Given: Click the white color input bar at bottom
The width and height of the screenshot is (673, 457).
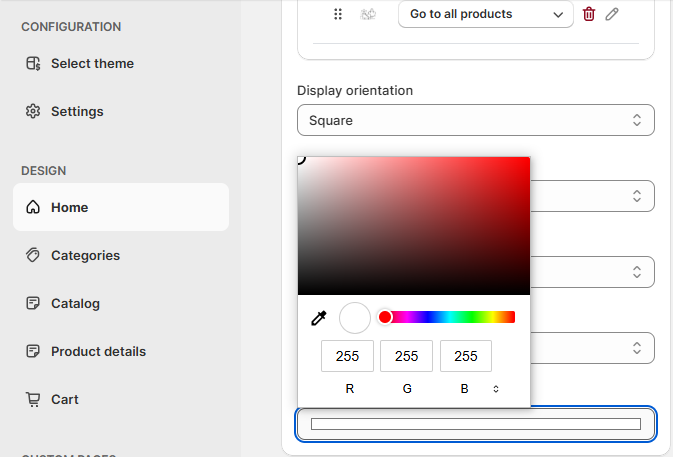Looking at the screenshot, I should 476,424.
